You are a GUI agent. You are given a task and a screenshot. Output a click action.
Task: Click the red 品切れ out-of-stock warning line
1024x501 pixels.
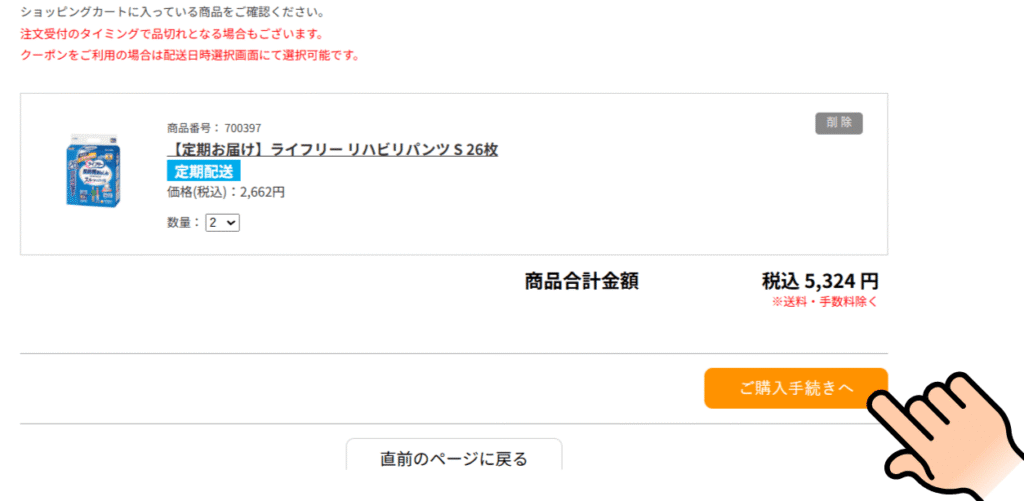[x=172, y=34]
